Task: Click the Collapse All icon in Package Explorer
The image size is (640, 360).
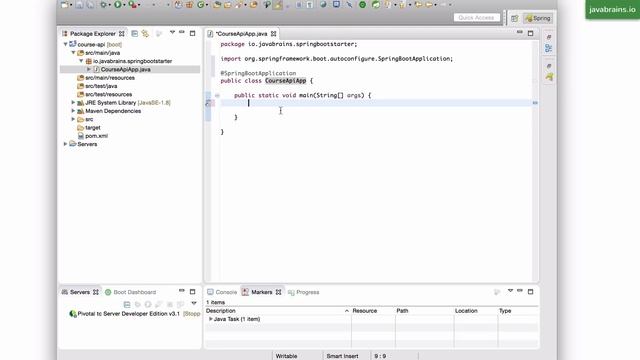Action: (134, 33)
